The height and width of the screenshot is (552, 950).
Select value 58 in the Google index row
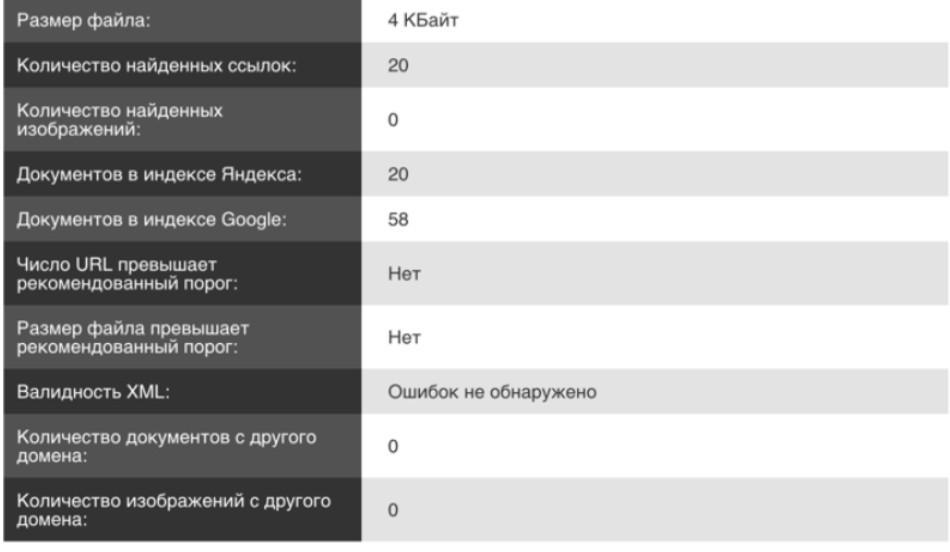pos(398,220)
